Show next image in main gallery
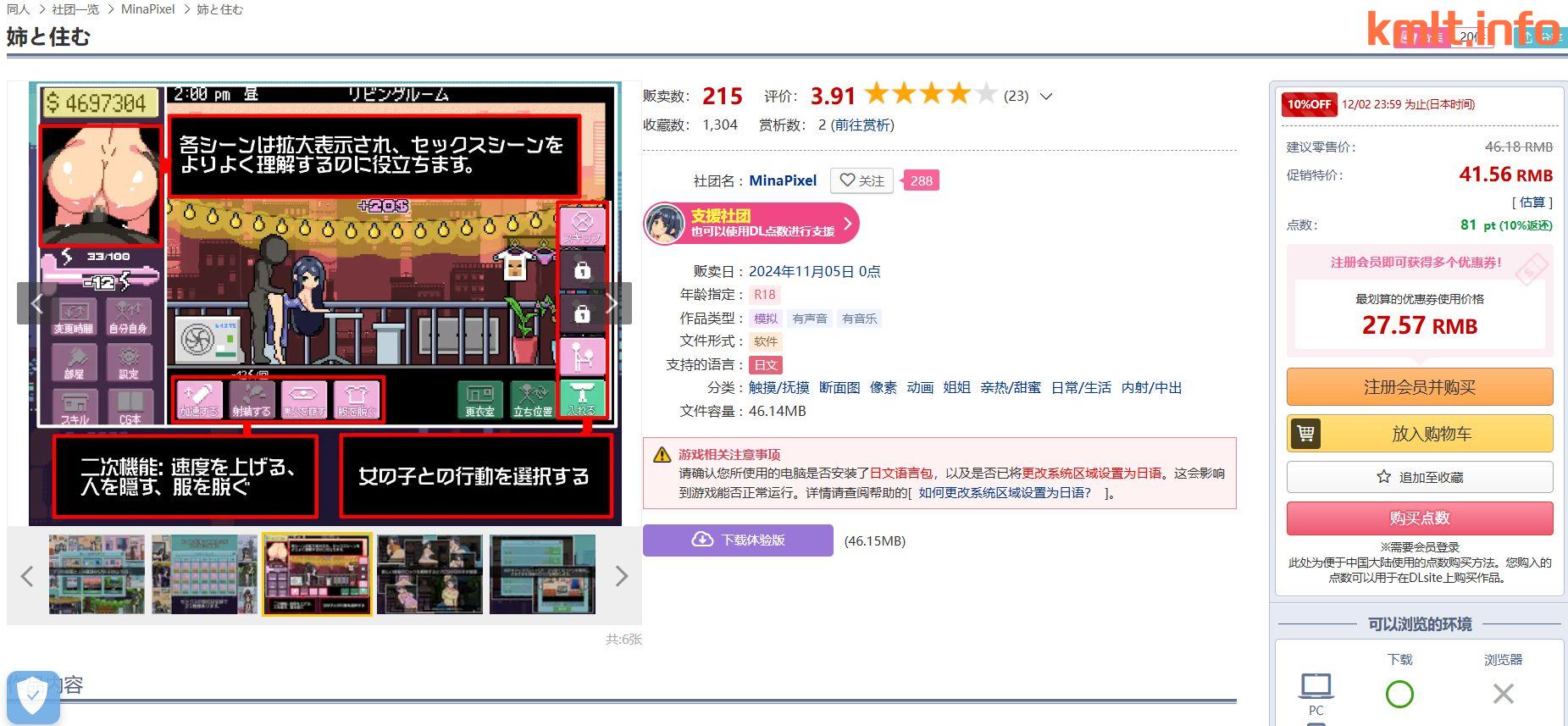The width and height of the screenshot is (1568, 726). tap(612, 302)
